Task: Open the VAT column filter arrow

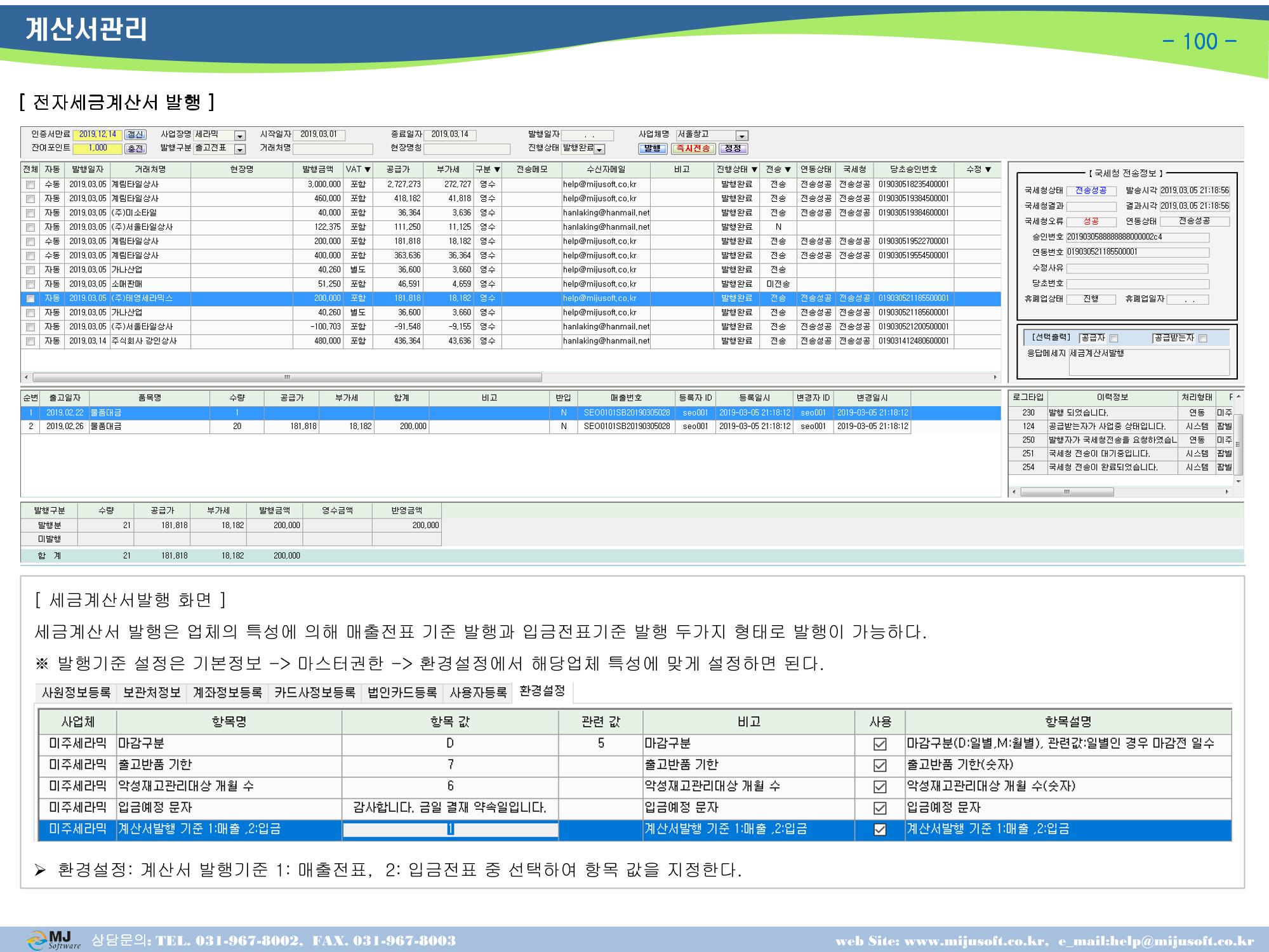Action: point(368,169)
